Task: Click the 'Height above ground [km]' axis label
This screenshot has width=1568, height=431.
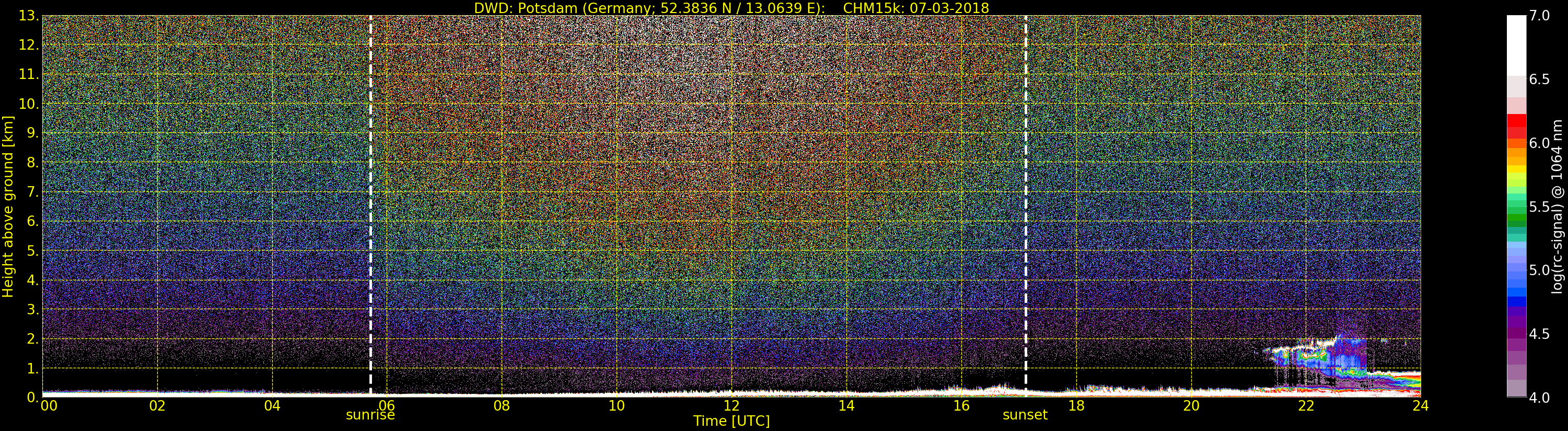Action: click(x=8, y=206)
